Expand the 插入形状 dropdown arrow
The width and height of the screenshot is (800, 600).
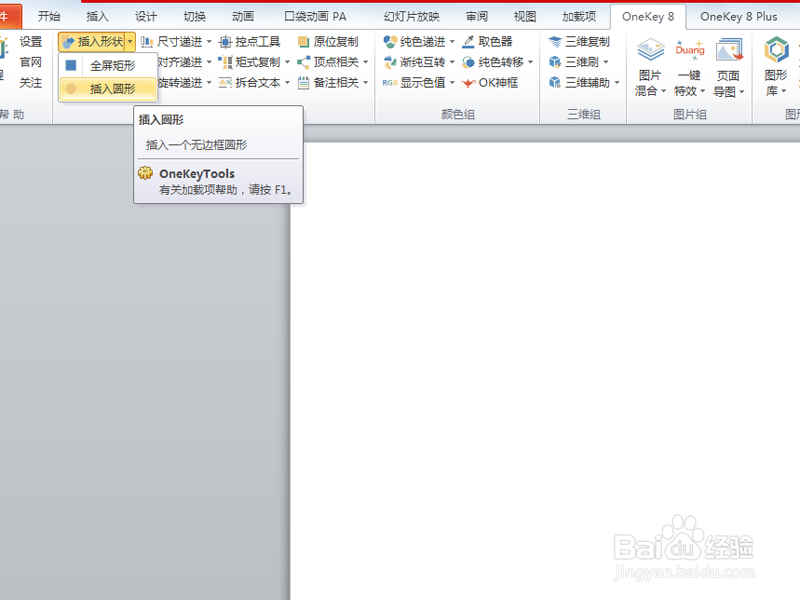point(131,42)
